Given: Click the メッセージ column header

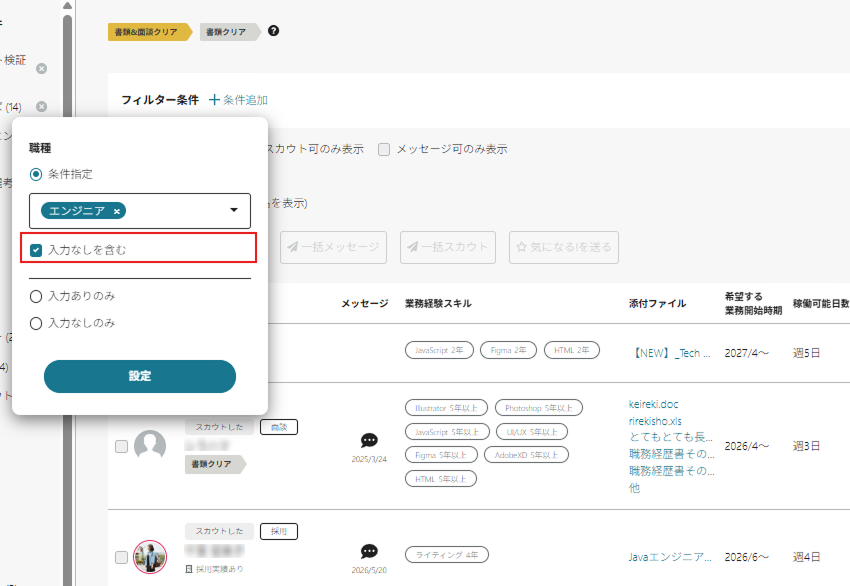Looking at the screenshot, I should [365, 304].
